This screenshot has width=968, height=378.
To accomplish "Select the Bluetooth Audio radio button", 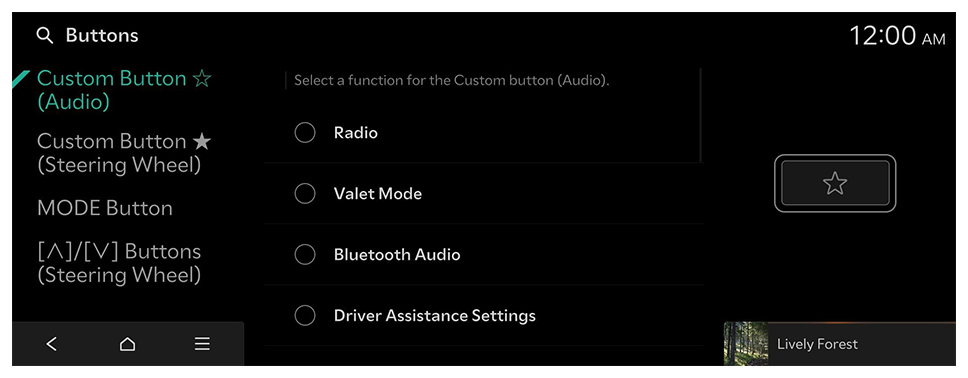I will 305,254.
